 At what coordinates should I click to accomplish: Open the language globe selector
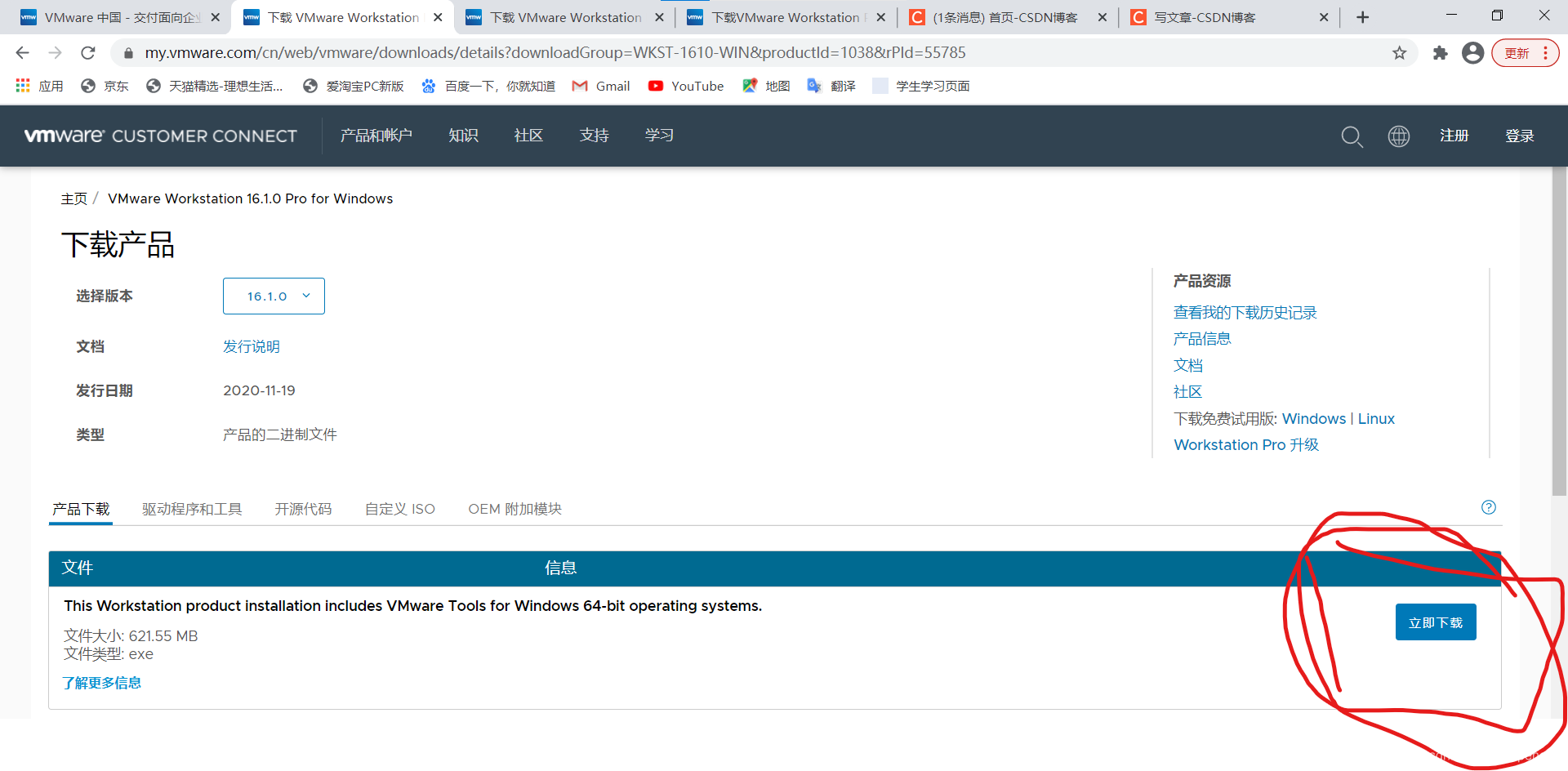click(x=1399, y=136)
